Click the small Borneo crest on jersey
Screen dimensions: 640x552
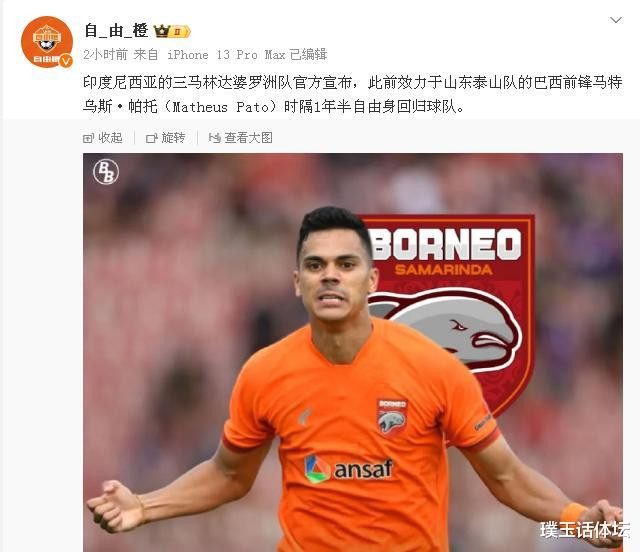[x=391, y=417]
